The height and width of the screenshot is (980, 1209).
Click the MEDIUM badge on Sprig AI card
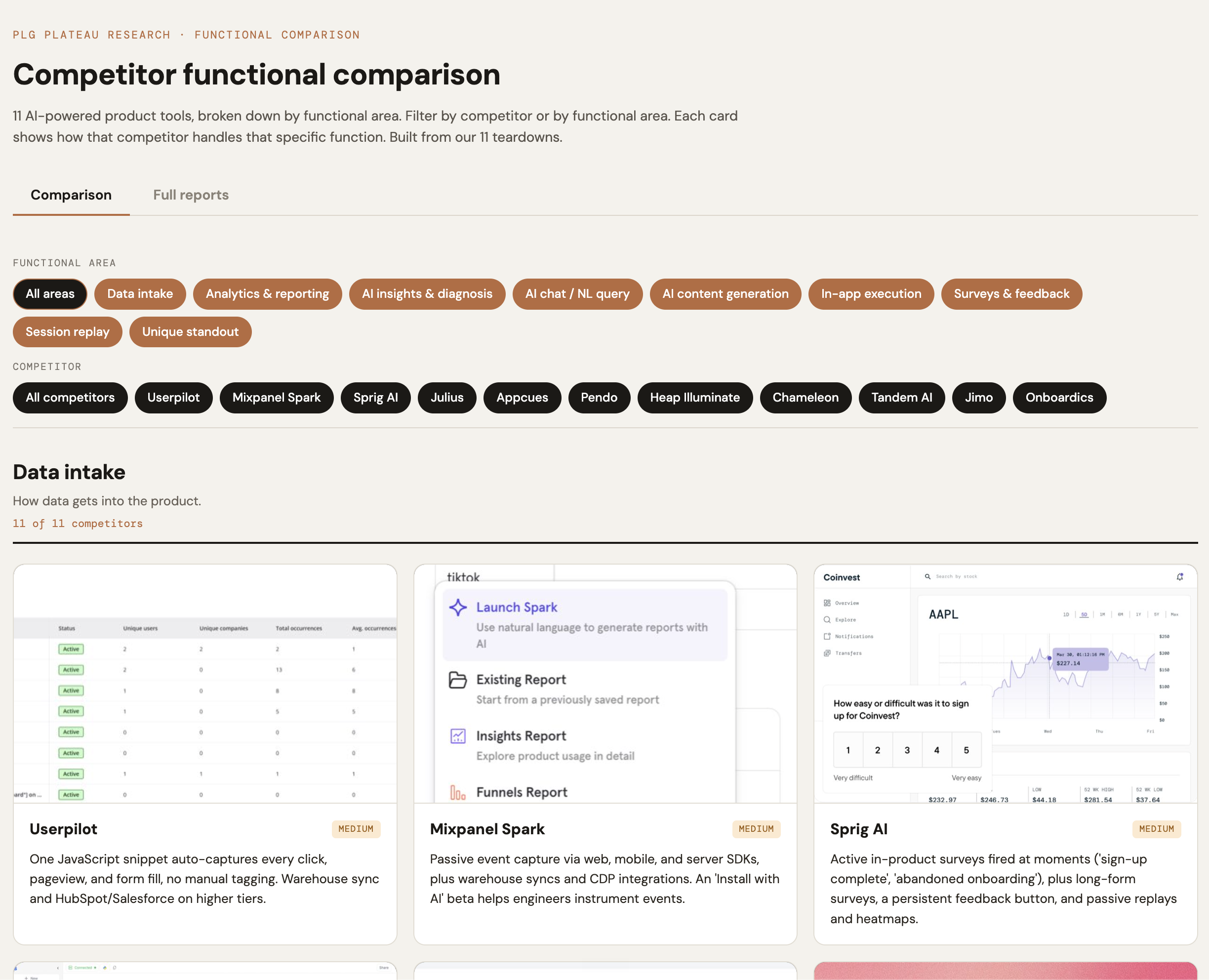(1157, 829)
